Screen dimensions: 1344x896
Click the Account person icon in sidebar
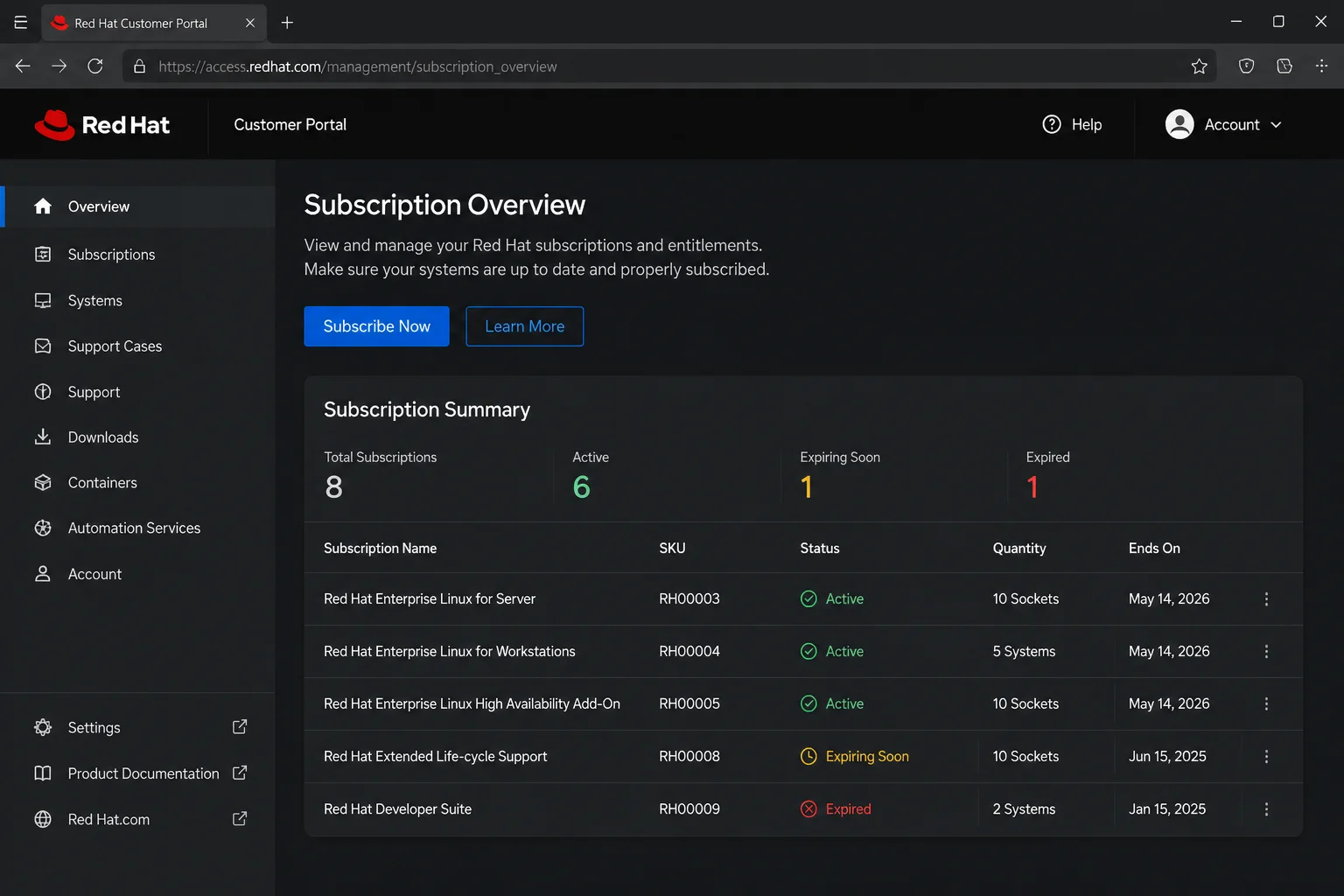tap(42, 574)
